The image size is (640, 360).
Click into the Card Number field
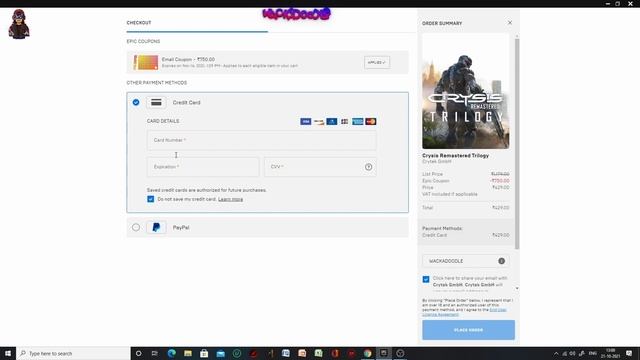pos(262,140)
